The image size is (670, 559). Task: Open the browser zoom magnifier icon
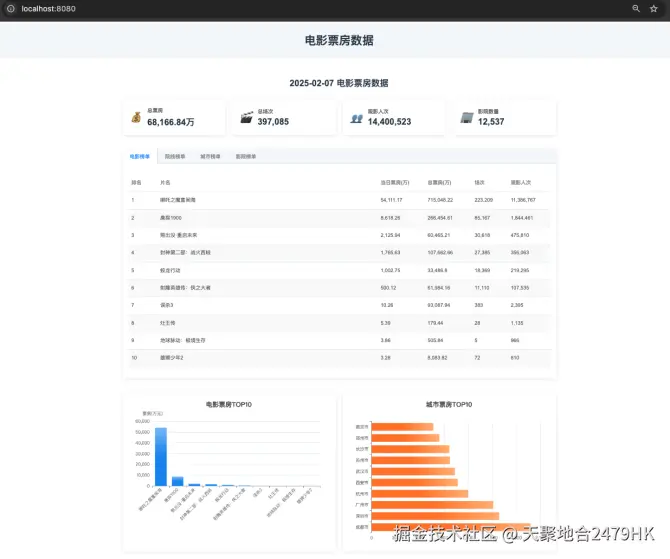[636, 9]
